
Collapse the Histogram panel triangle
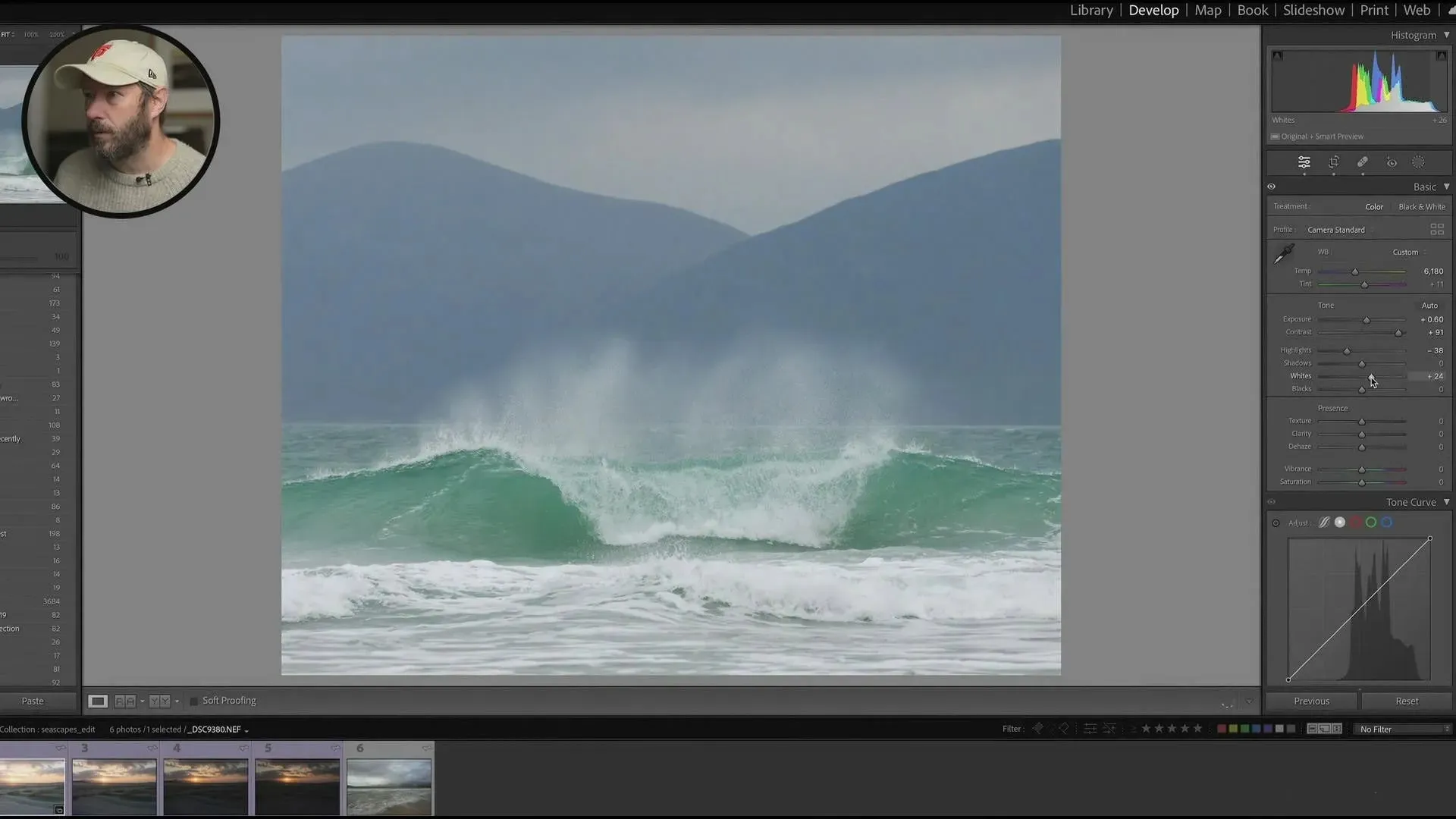1446,35
